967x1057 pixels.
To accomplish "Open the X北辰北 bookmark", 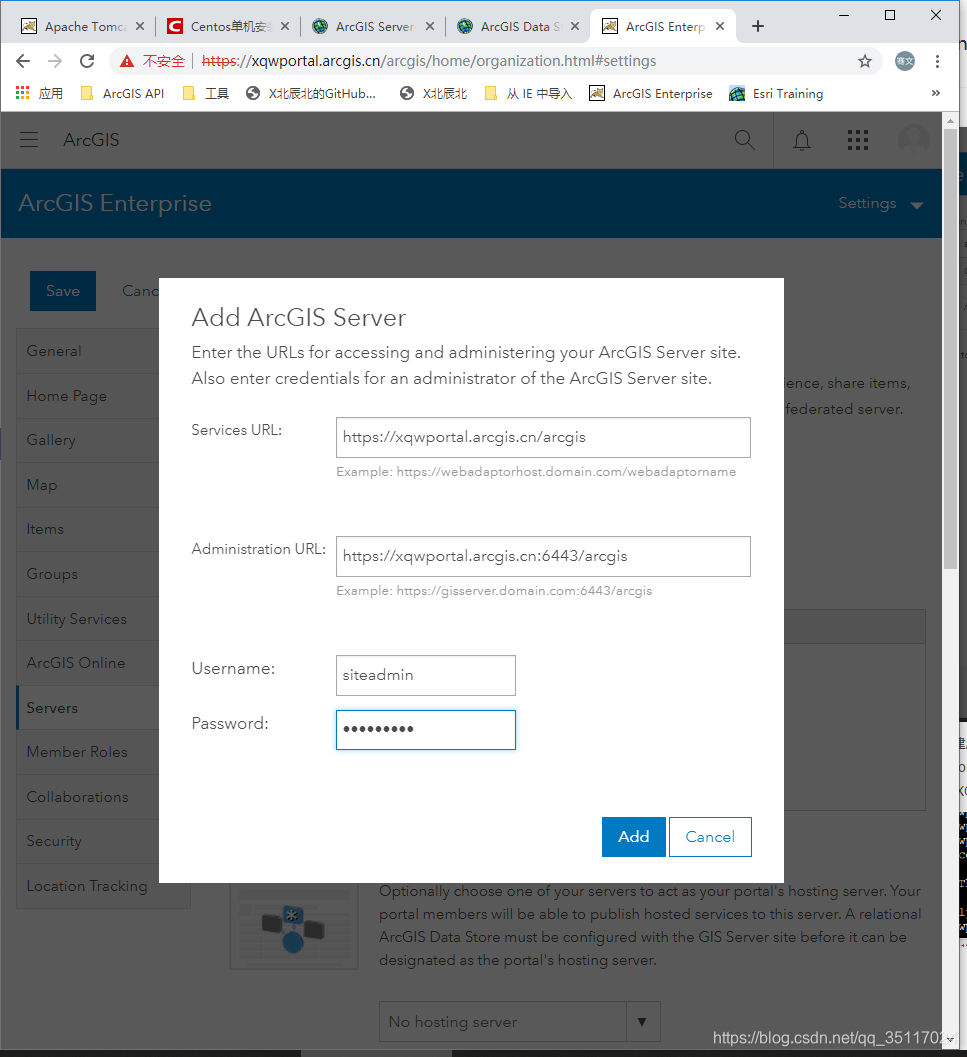I will point(433,93).
